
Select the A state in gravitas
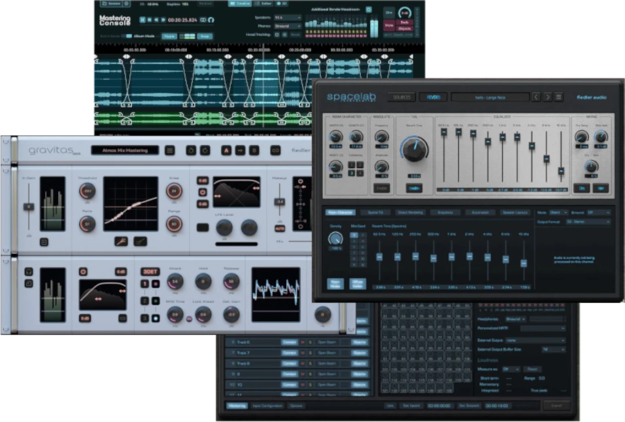coord(226,150)
